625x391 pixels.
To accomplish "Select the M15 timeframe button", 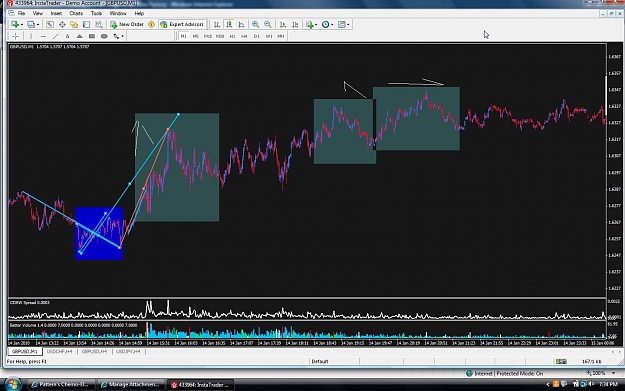I will click(x=208, y=36).
